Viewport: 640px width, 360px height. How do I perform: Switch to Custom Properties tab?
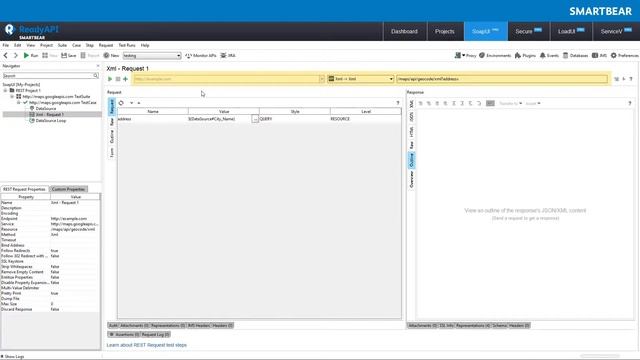[68, 189]
